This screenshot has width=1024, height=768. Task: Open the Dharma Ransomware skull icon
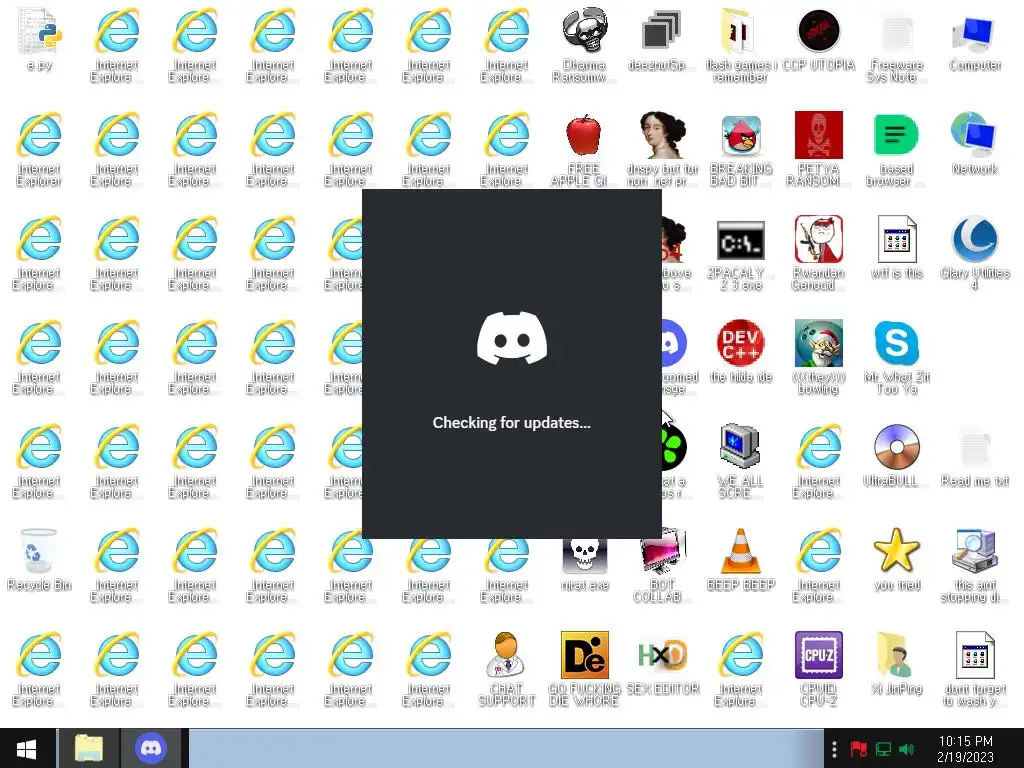click(x=584, y=31)
